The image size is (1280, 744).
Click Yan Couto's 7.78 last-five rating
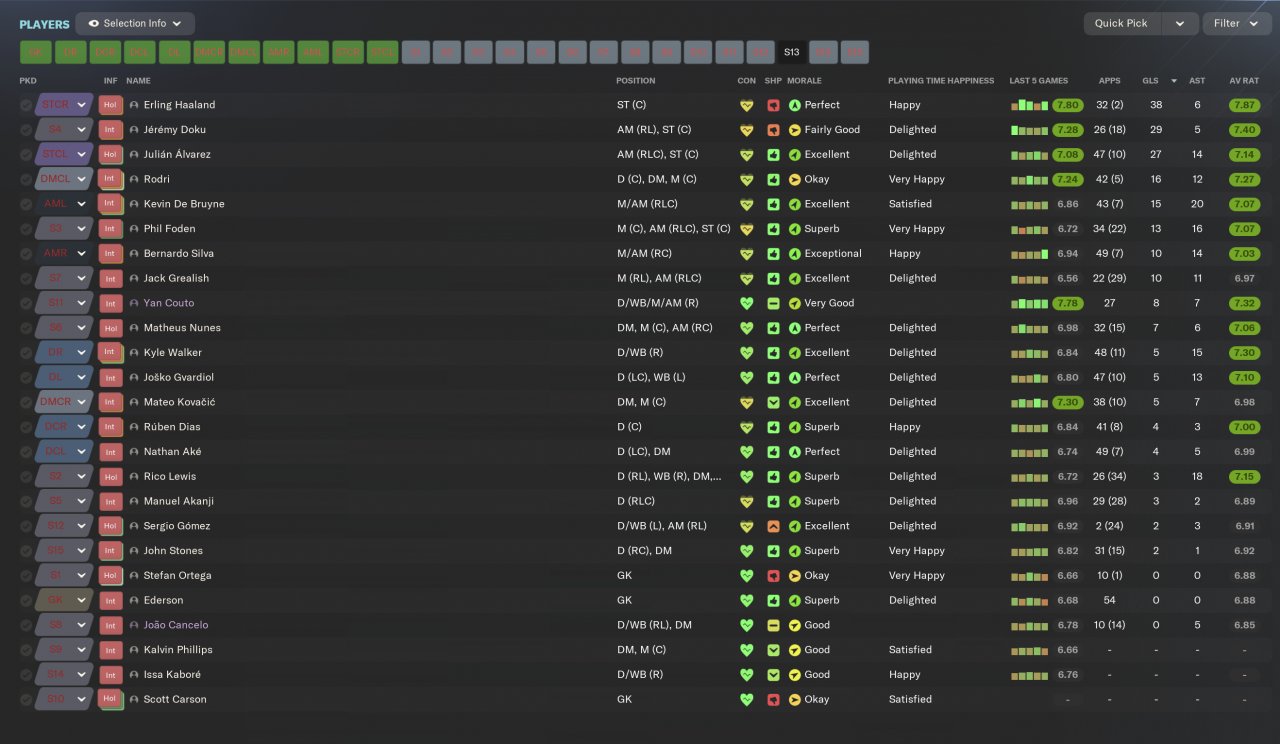pos(1067,303)
